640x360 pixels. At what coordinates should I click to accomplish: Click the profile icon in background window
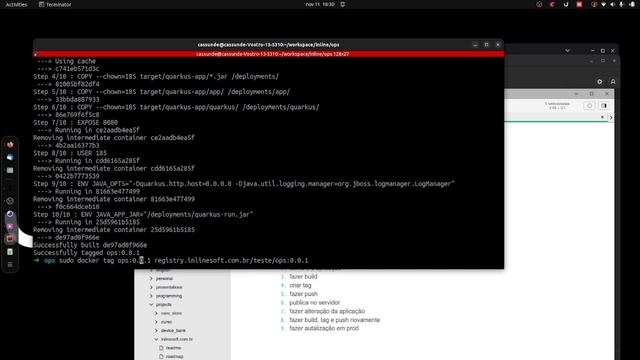tap(613, 82)
